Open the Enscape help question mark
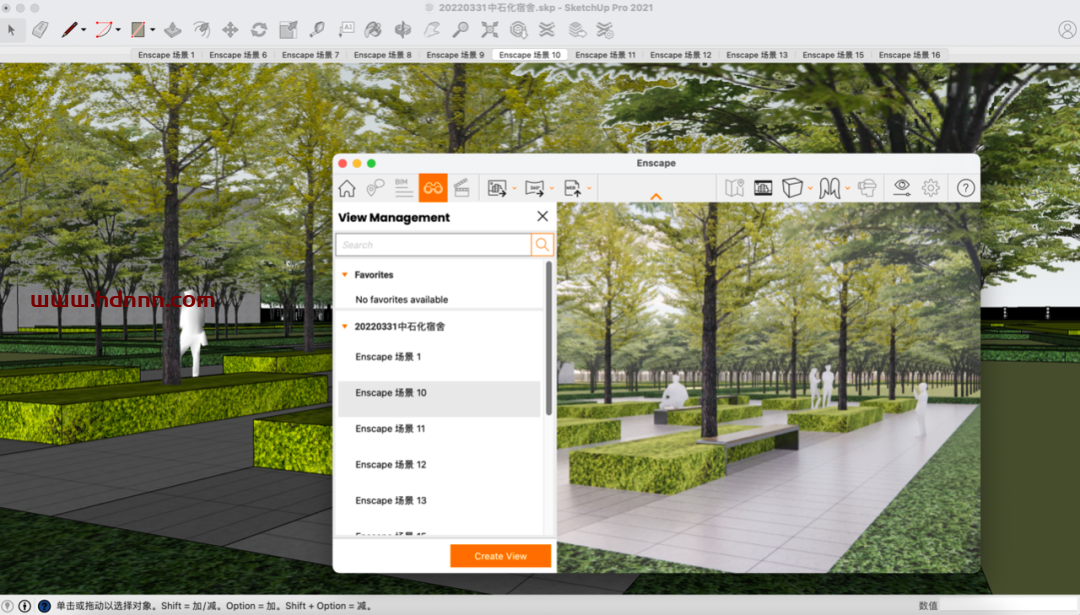 pos(966,188)
